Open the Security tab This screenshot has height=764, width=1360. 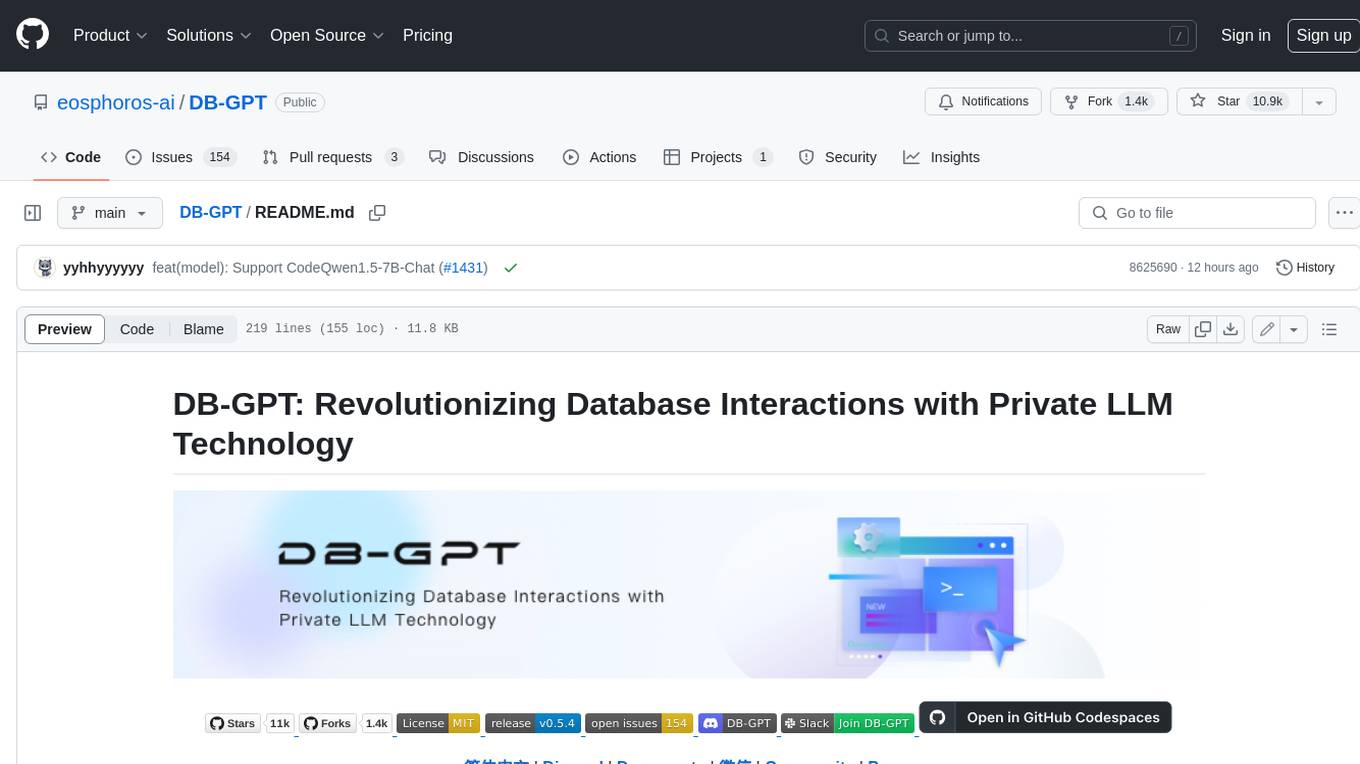[838, 157]
